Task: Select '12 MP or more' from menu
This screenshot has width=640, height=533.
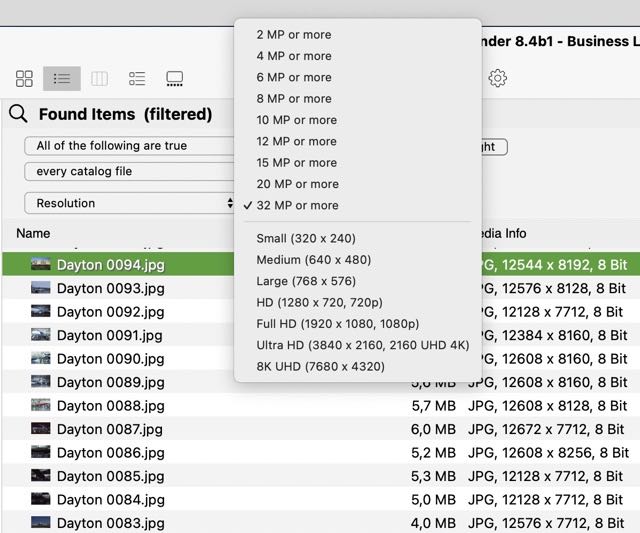Action: pos(296,141)
